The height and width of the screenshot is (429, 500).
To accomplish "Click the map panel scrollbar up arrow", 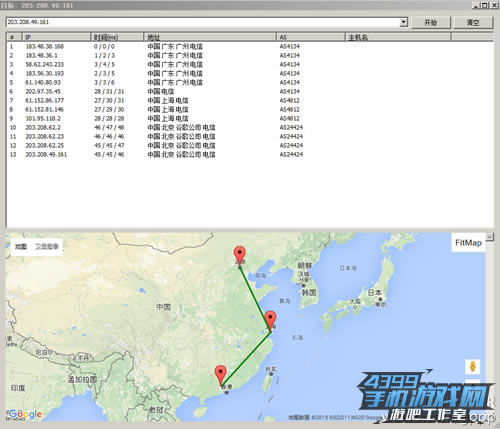I will click(x=489, y=237).
